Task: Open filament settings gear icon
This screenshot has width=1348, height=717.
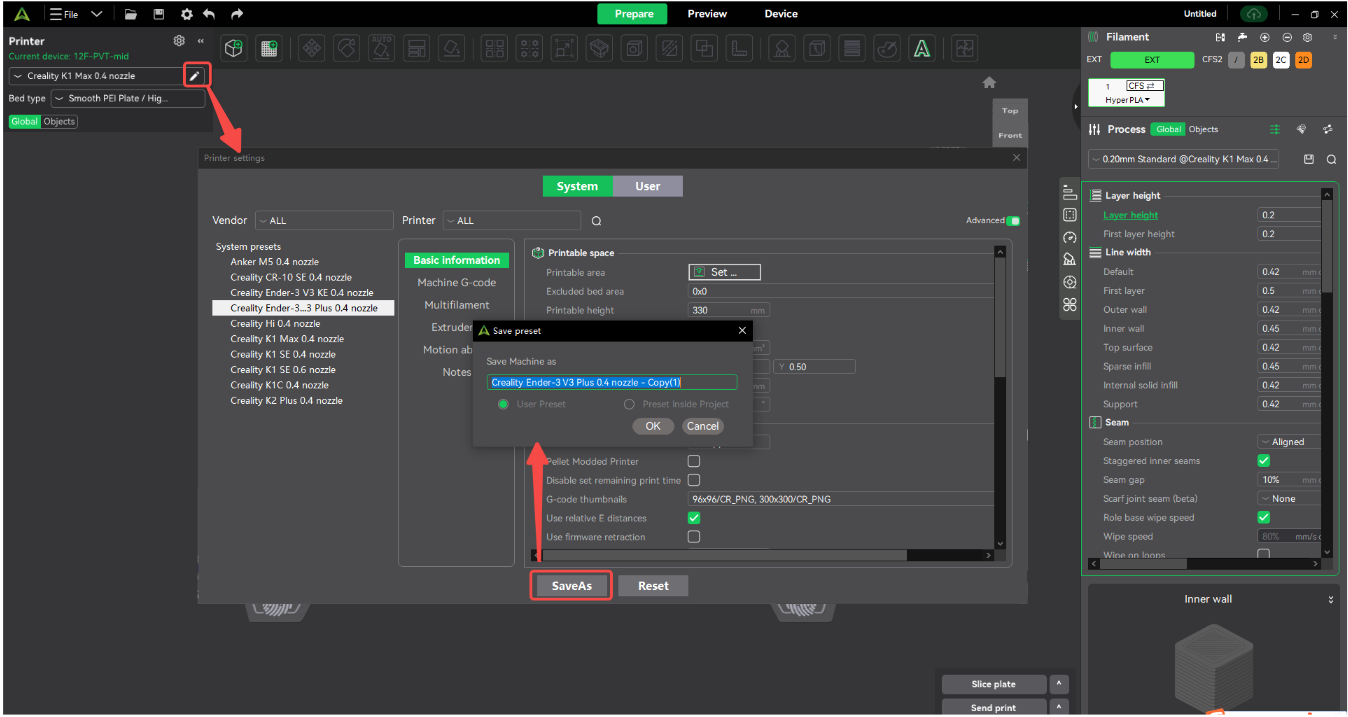Action: click(x=1307, y=37)
